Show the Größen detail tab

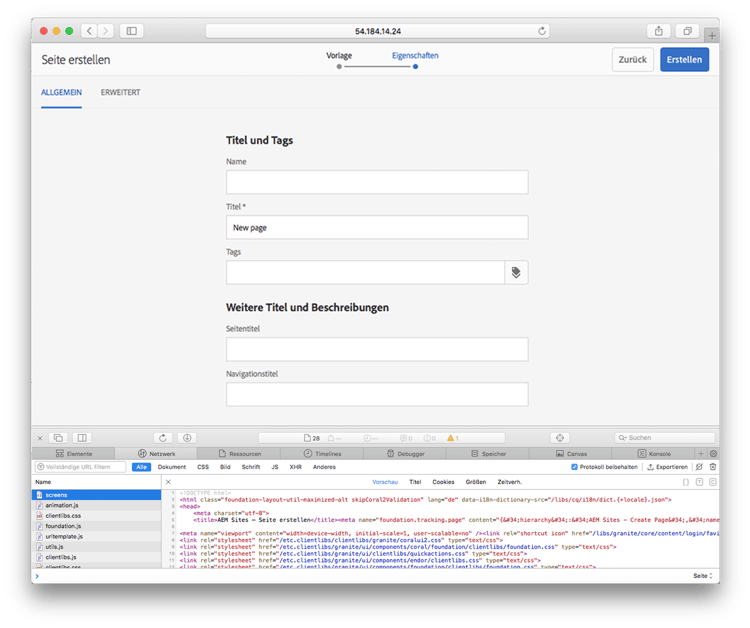tap(476, 482)
